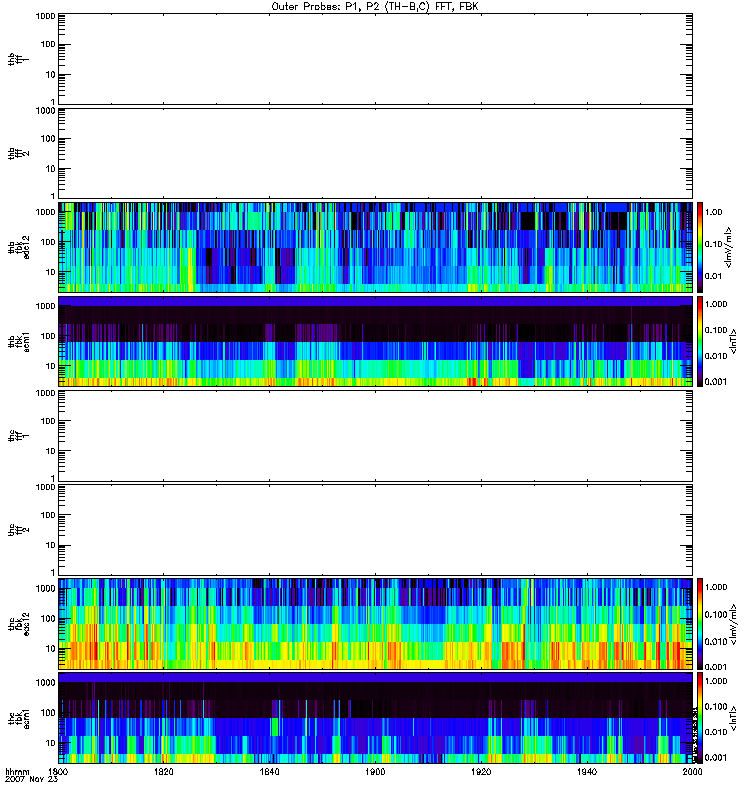Click the color bar beside thc edc12 spectrogram

(701, 624)
